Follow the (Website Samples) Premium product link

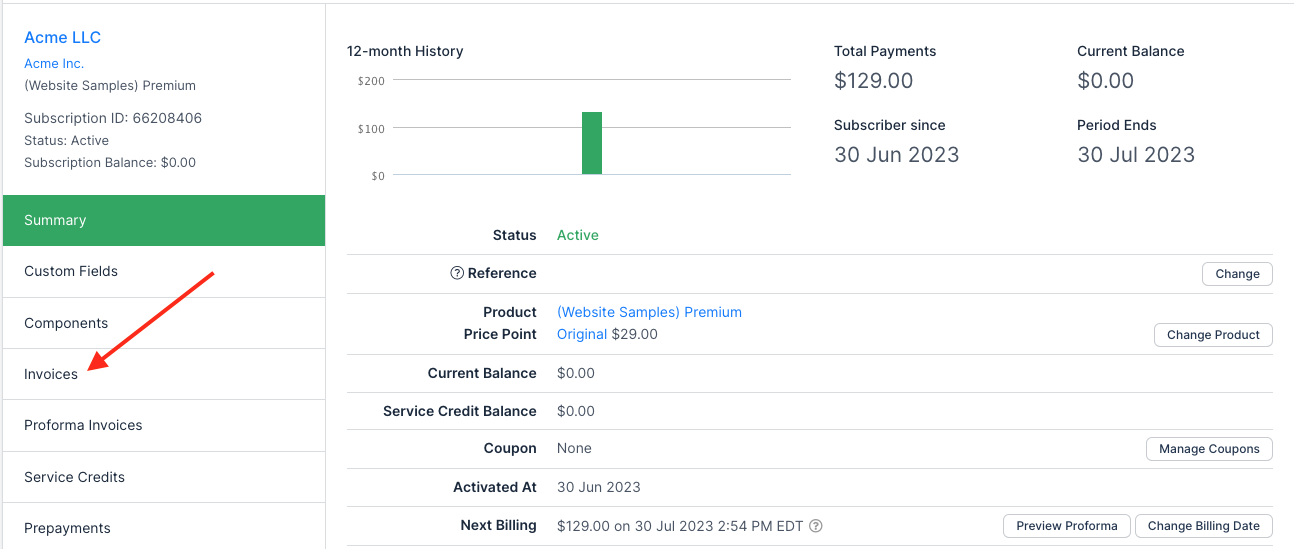(x=649, y=312)
